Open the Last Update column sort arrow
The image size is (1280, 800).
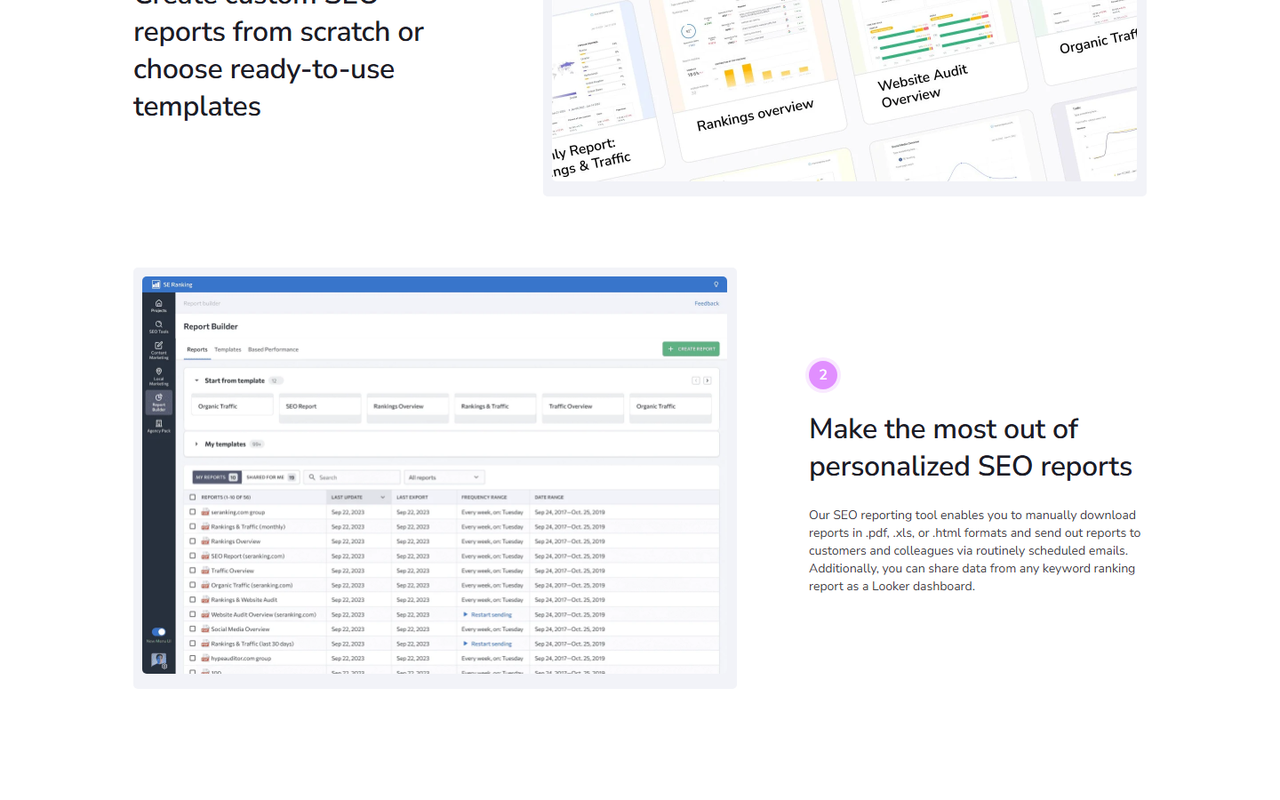click(382, 497)
